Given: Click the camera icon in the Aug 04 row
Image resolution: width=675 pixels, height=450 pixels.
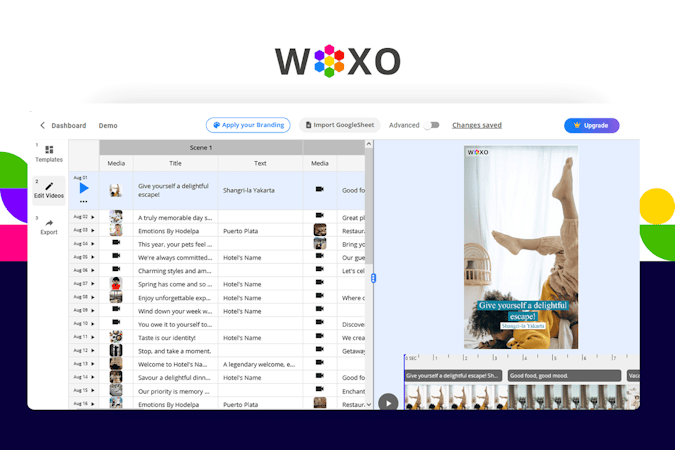Looking at the screenshot, I should pos(116,242).
